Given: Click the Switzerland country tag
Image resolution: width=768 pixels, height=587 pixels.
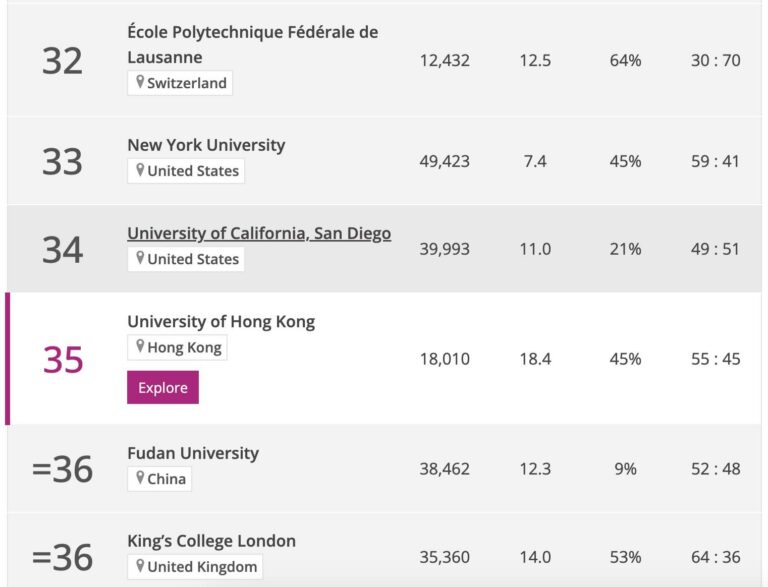Looking at the screenshot, I should click(180, 83).
